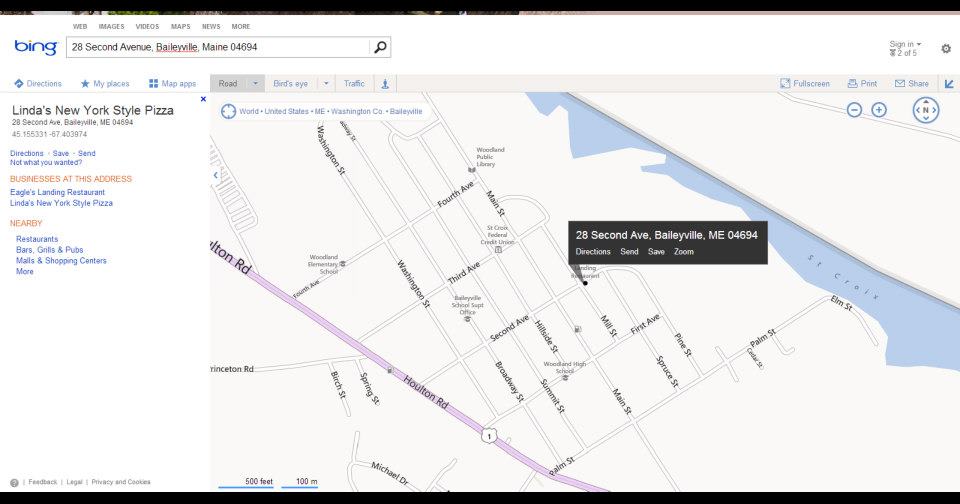Select the Road map view
Screen dimensions: 960x504
click(228, 83)
